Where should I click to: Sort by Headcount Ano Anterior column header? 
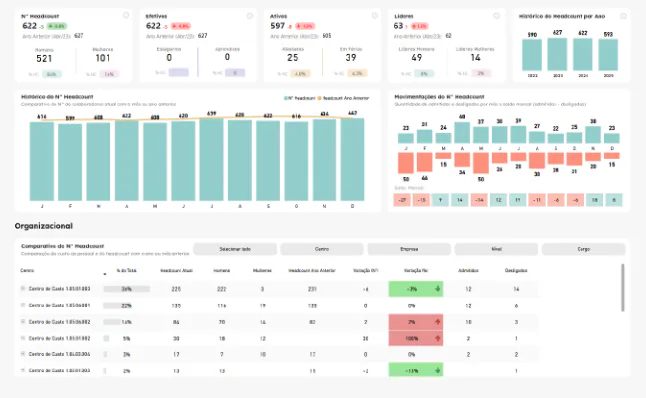point(312,271)
